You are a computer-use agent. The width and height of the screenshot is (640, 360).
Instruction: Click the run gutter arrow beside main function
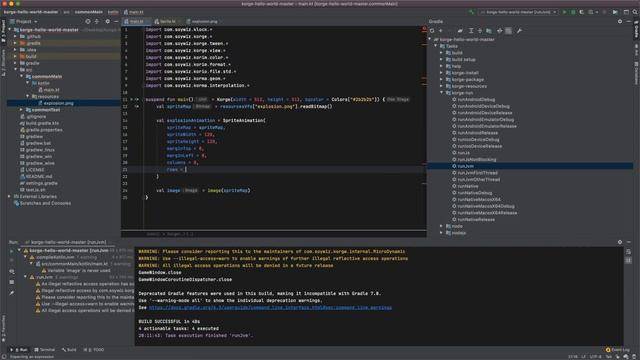pos(131,99)
